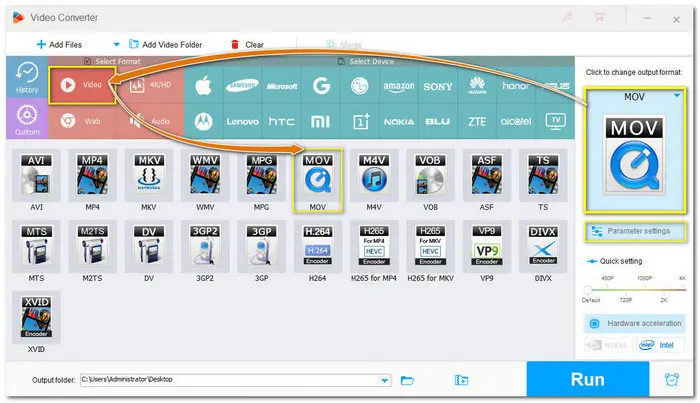The height and width of the screenshot is (403, 700).
Task: Open Amazon device presets
Action: [x=399, y=85]
